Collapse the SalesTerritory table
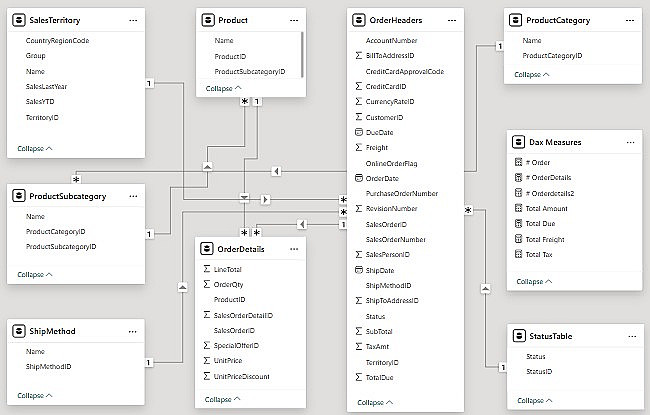650x415 pixels. tap(35, 148)
